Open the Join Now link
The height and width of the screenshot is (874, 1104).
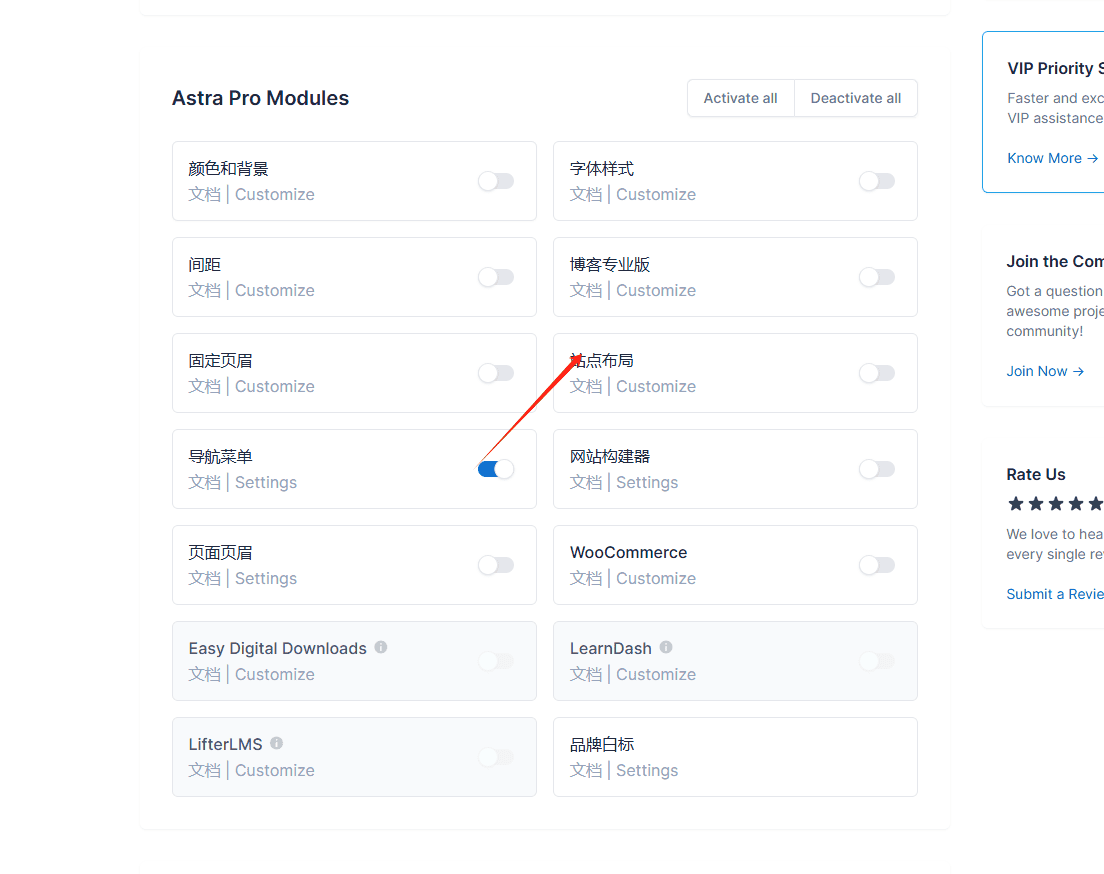click(x=1045, y=371)
